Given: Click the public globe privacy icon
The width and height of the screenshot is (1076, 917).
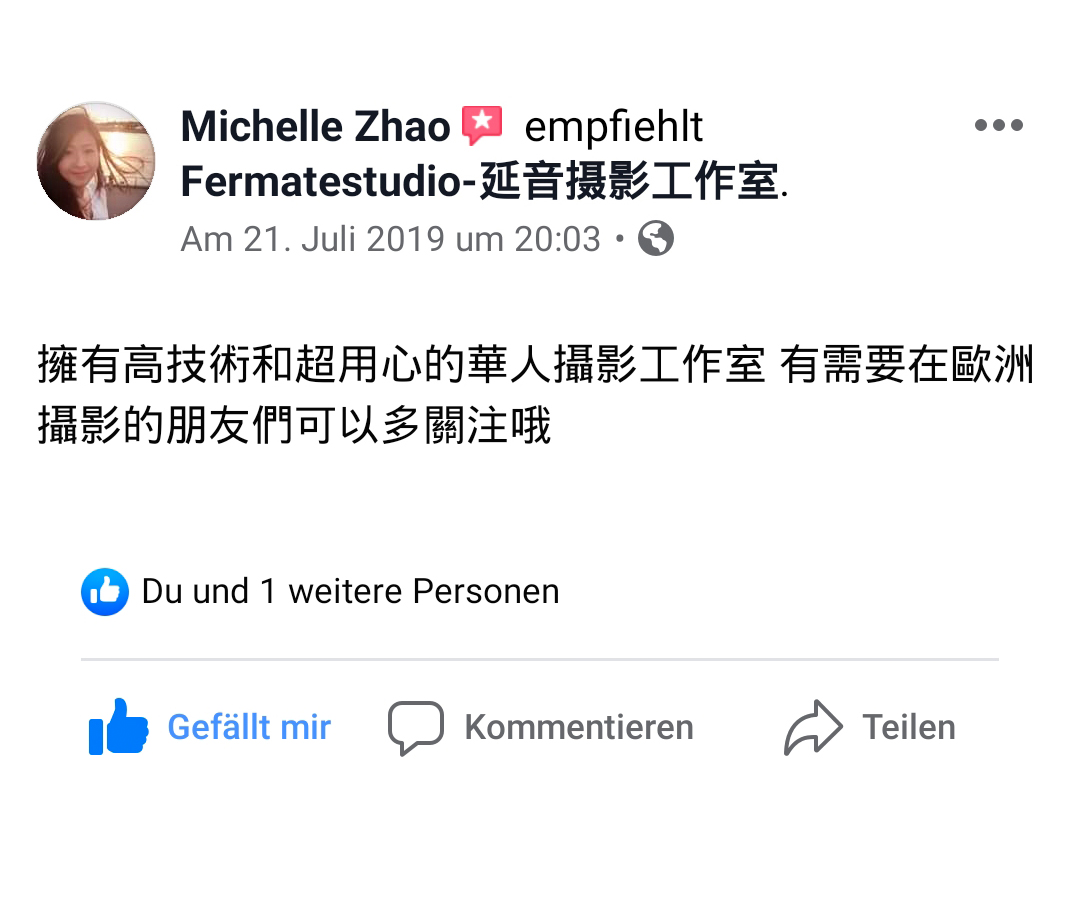Looking at the screenshot, I should tap(655, 238).
